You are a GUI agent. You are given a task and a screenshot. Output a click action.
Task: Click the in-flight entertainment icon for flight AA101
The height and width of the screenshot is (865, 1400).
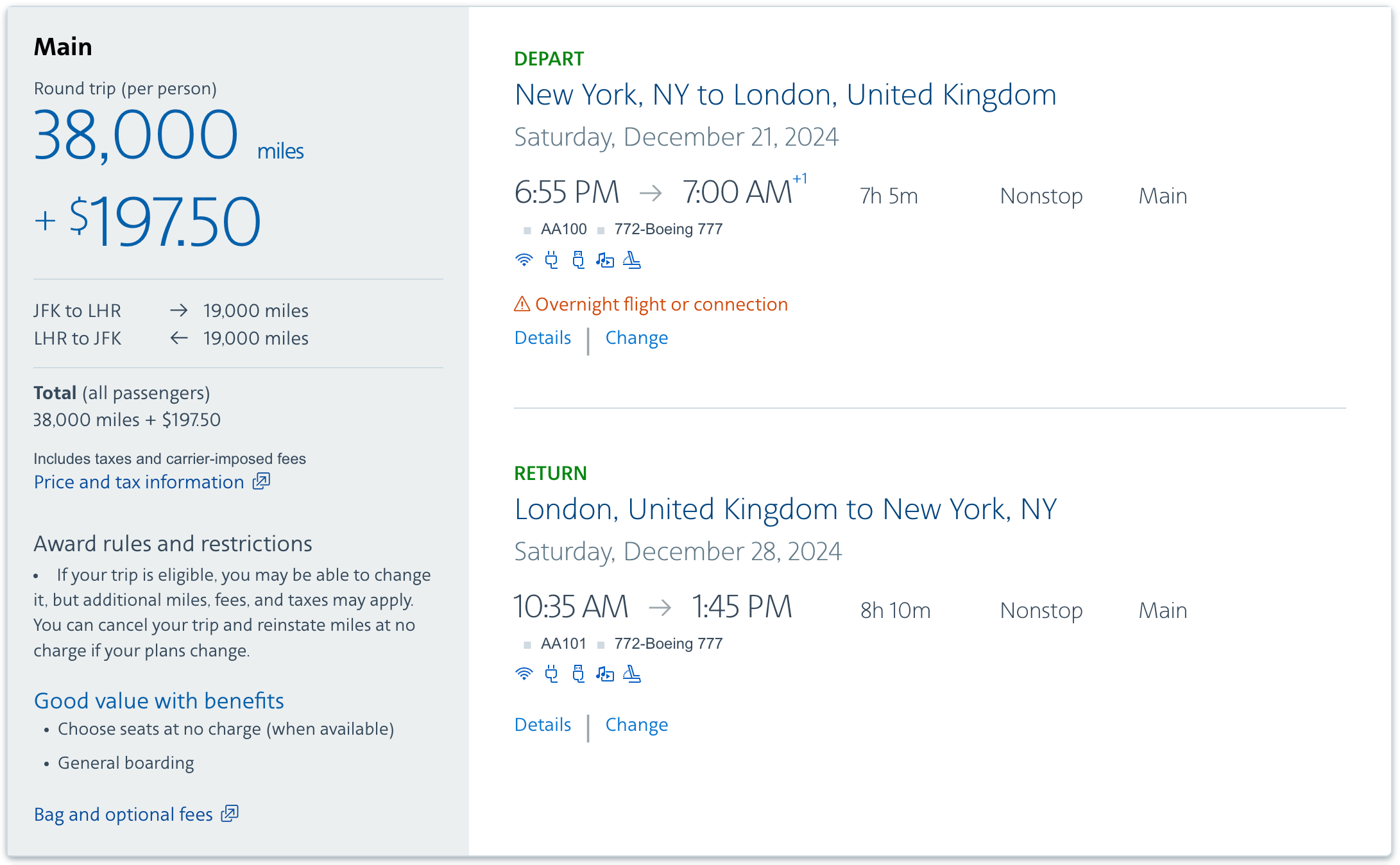(605, 674)
